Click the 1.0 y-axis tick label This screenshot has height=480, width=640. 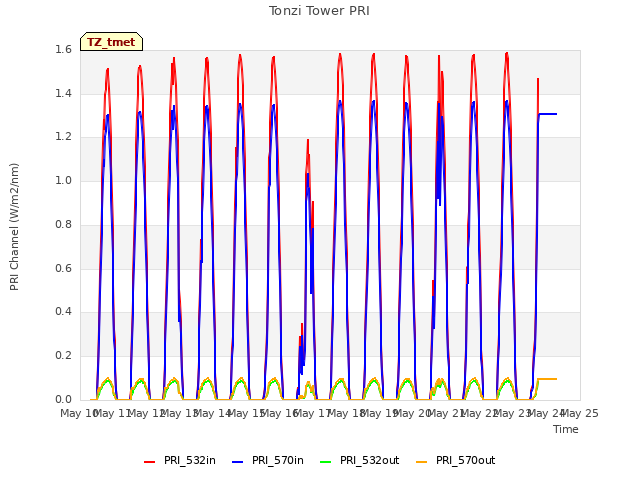point(63,180)
